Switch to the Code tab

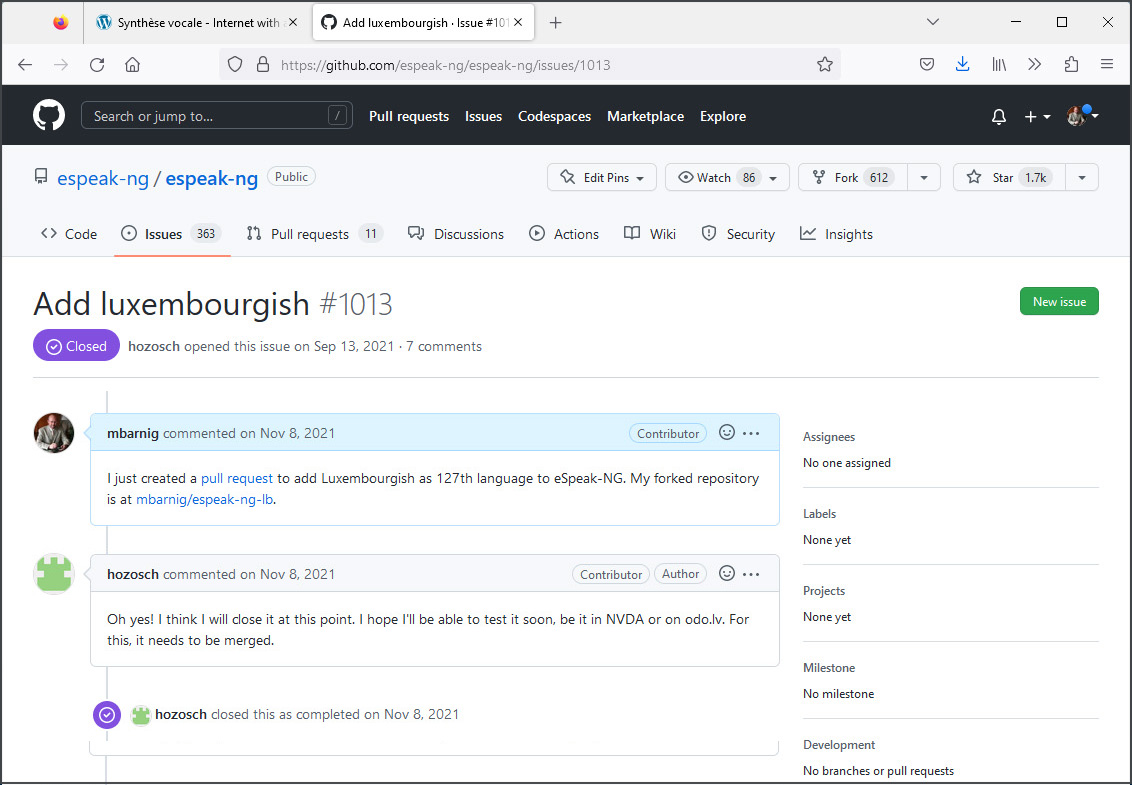pos(69,234)
